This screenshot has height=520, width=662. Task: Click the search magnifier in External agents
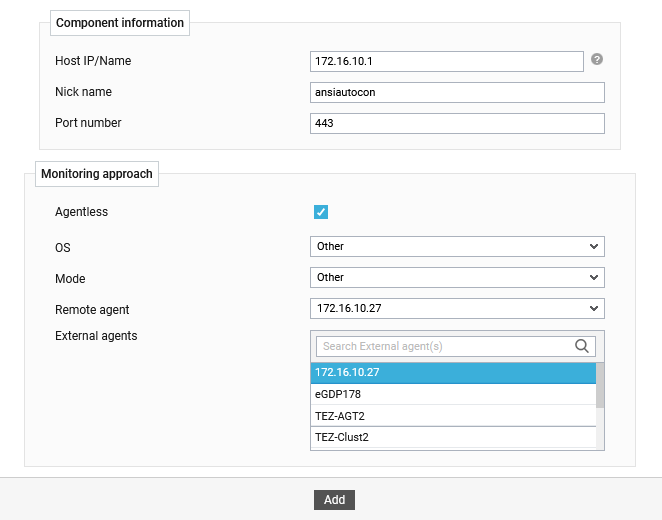(581, 346)
